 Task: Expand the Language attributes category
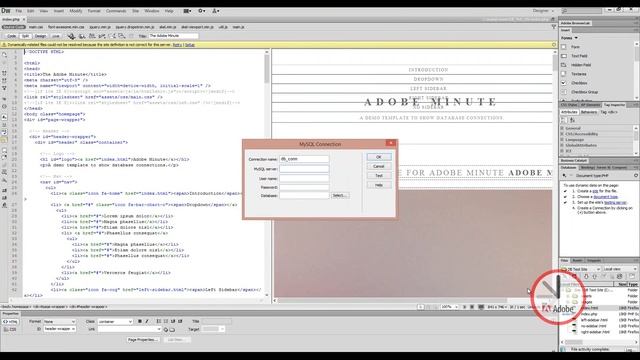point(562,140)
